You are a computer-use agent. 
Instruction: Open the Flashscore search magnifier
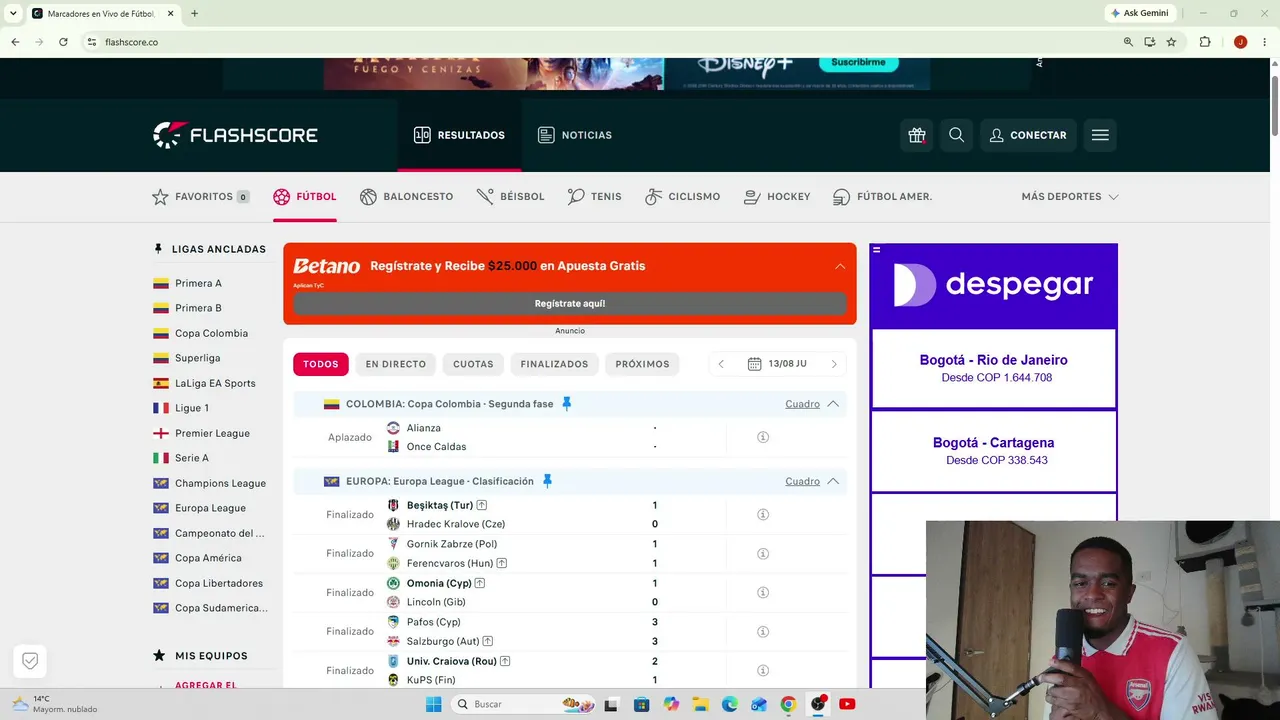coord(956,135)
